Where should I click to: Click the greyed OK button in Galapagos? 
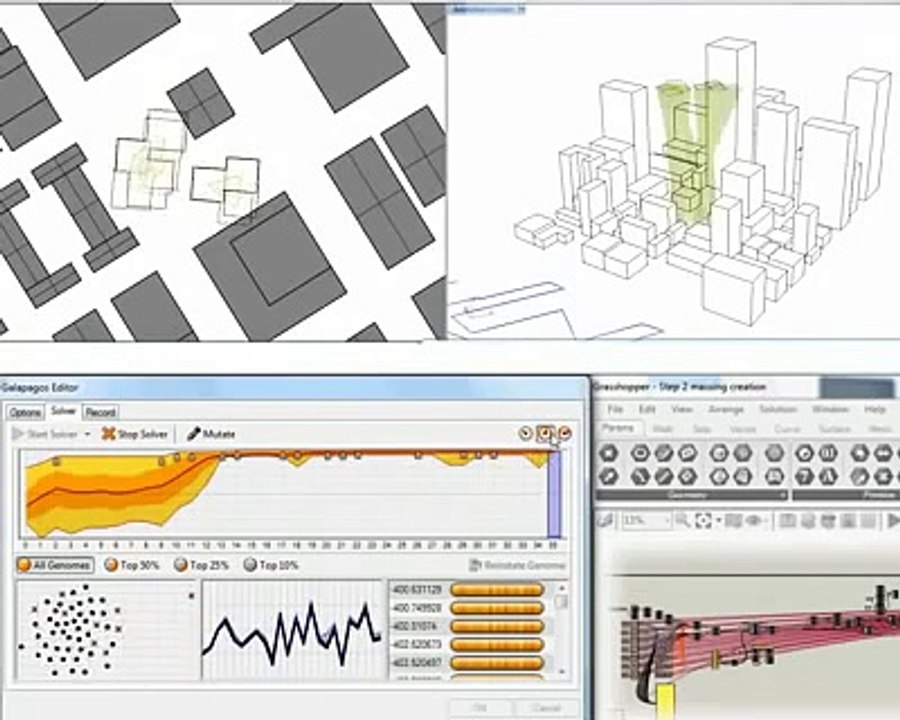pyautogui.click(x=480, y=708)
